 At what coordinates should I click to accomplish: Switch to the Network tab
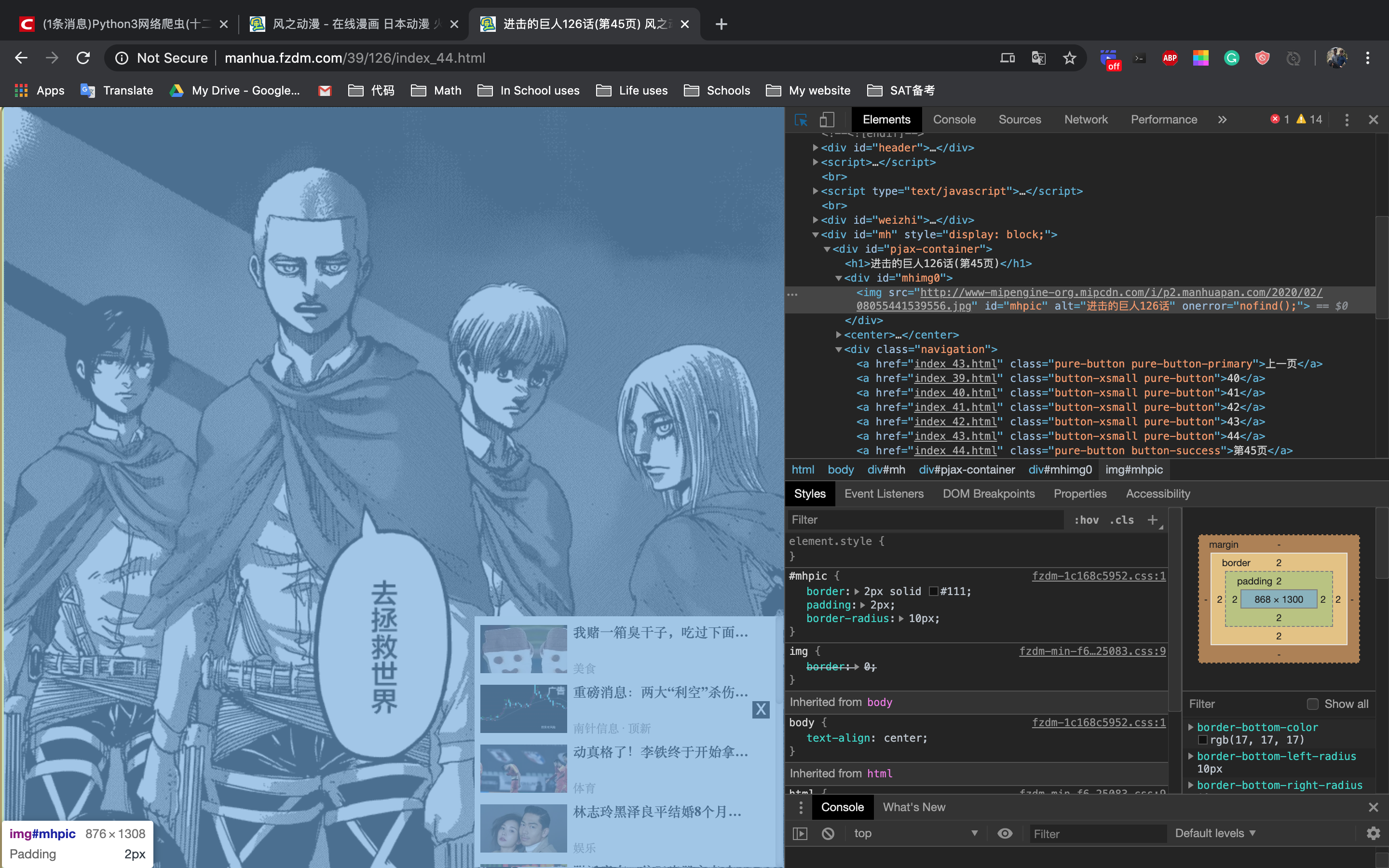pos(1085,120)
